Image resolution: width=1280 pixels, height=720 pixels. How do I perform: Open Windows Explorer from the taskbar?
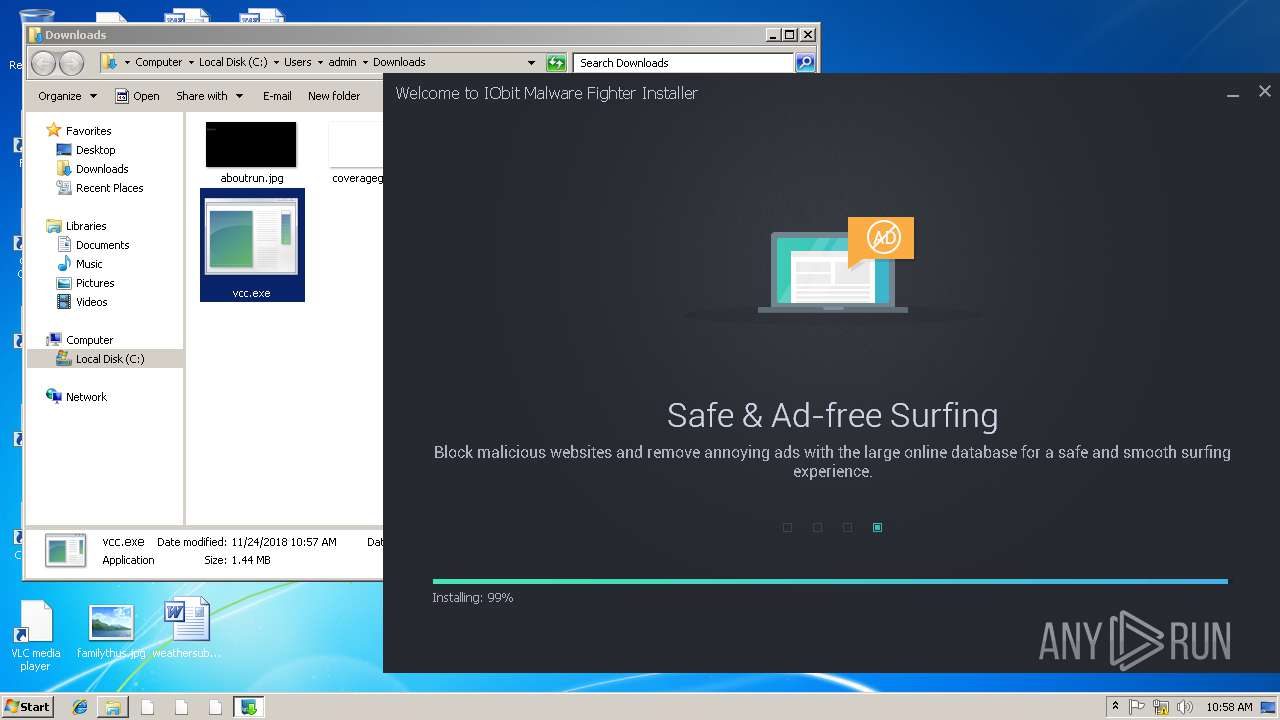[113, 707]
